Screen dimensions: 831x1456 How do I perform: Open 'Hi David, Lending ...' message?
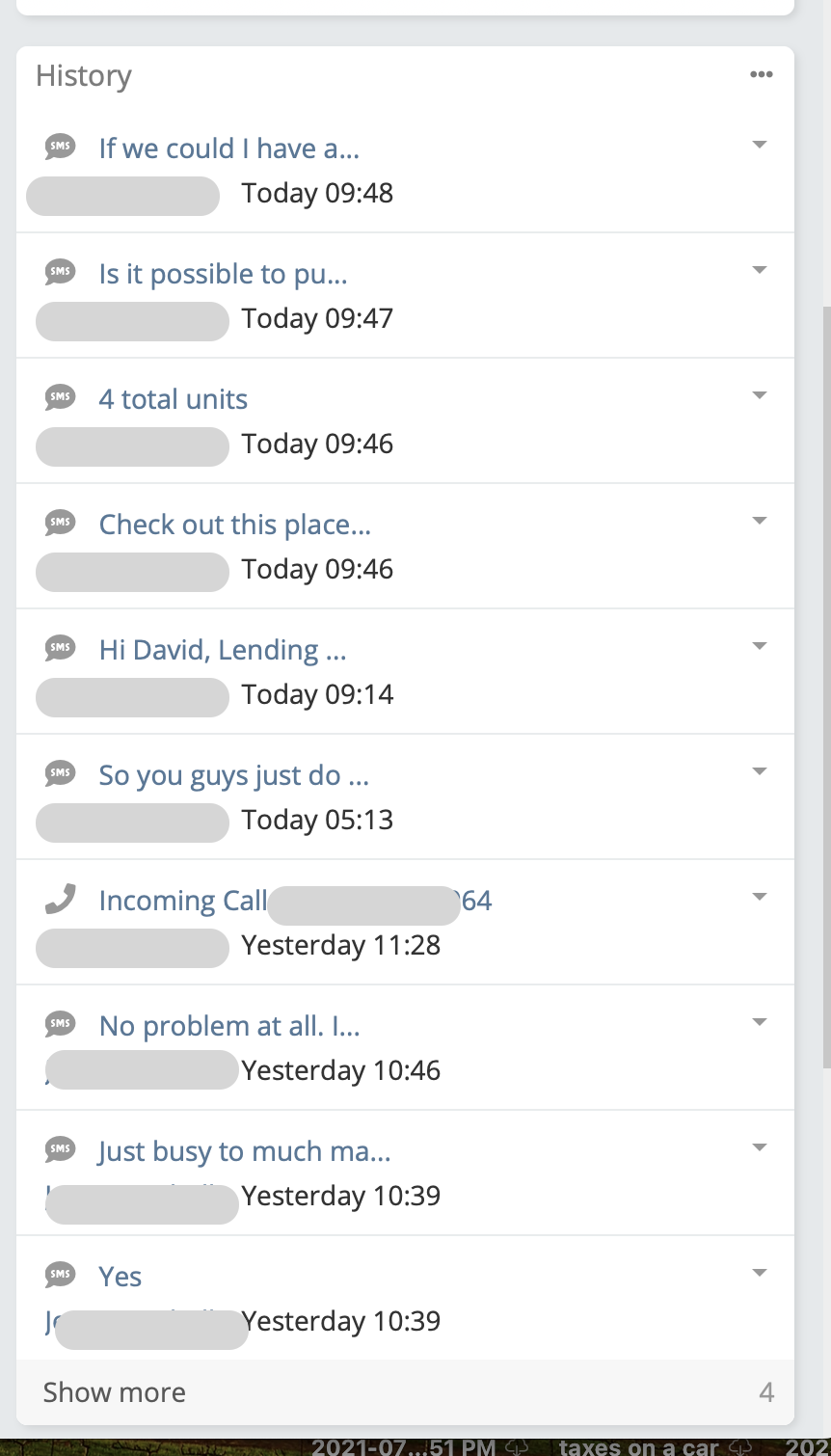click(x=222, y=650)
